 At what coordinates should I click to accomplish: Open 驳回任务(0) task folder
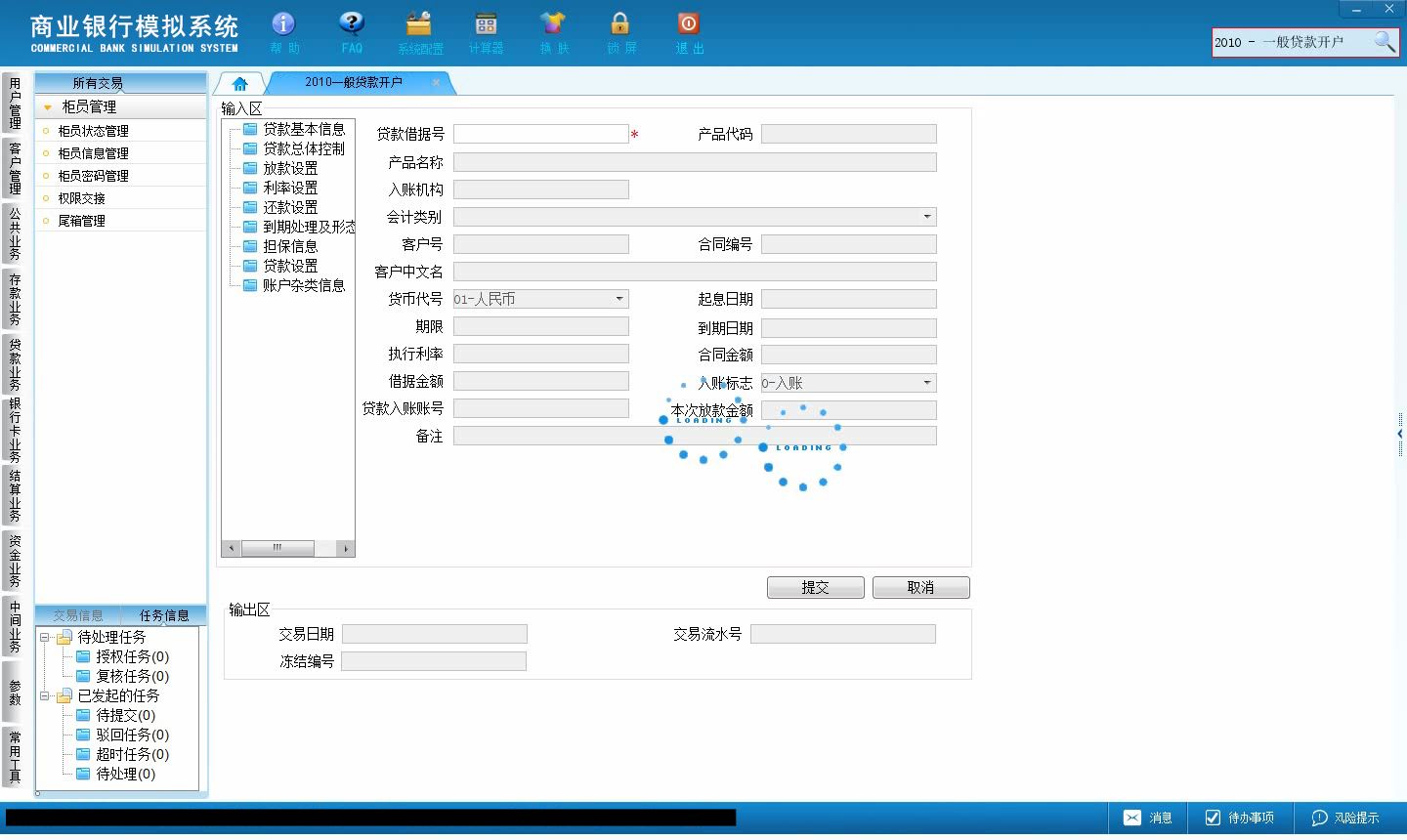122,735
